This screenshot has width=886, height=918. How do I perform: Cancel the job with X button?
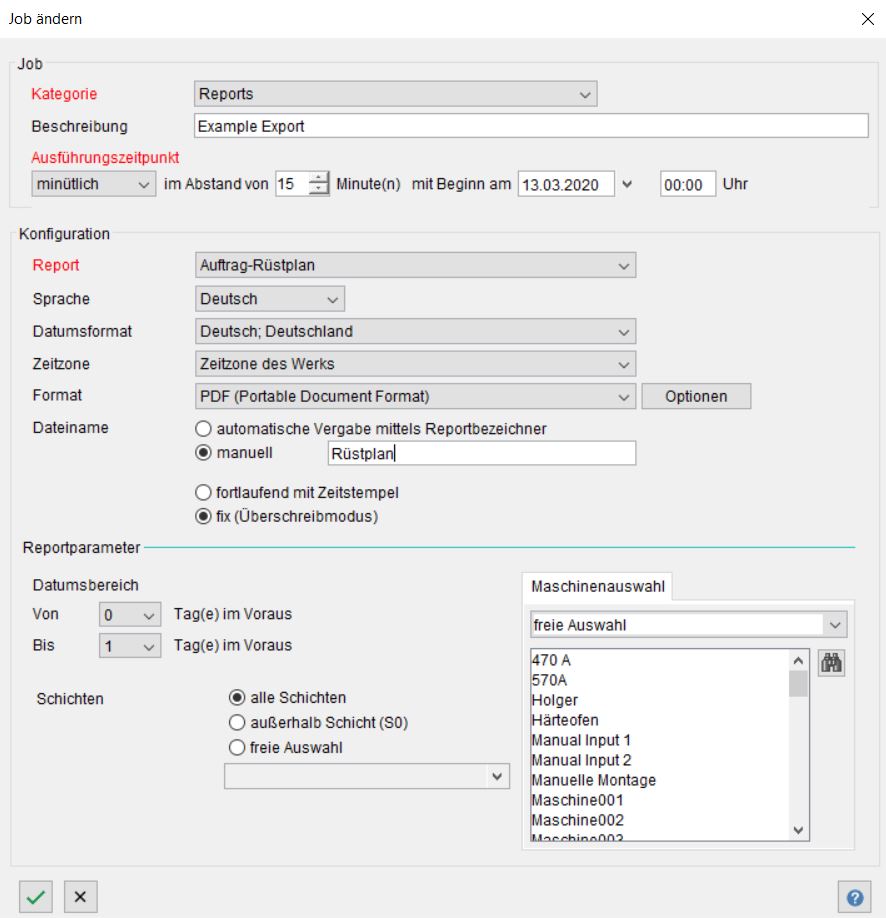(80, 896)
